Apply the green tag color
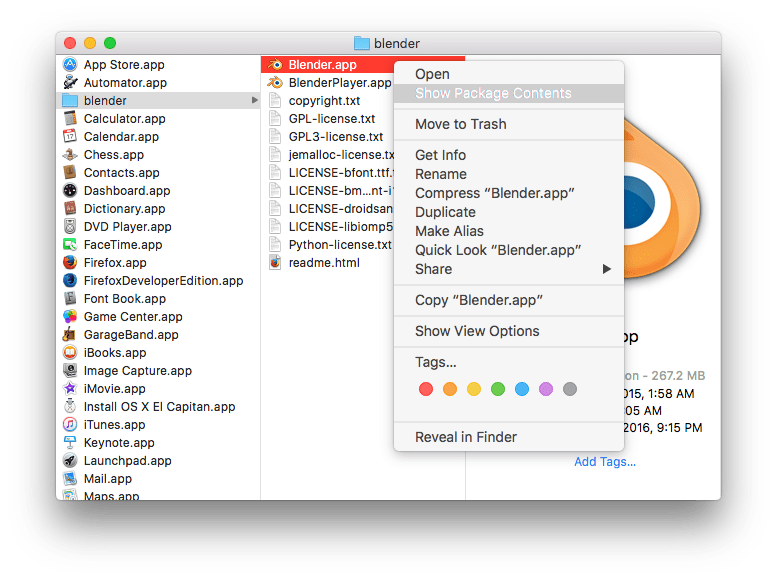This screenshot has height=580, width=777. (x=498, y=389)
